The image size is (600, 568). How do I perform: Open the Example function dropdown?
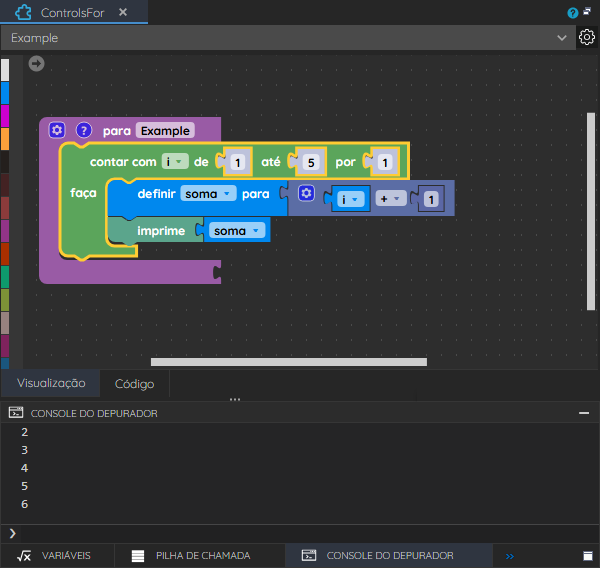click(x=288, y=38)
